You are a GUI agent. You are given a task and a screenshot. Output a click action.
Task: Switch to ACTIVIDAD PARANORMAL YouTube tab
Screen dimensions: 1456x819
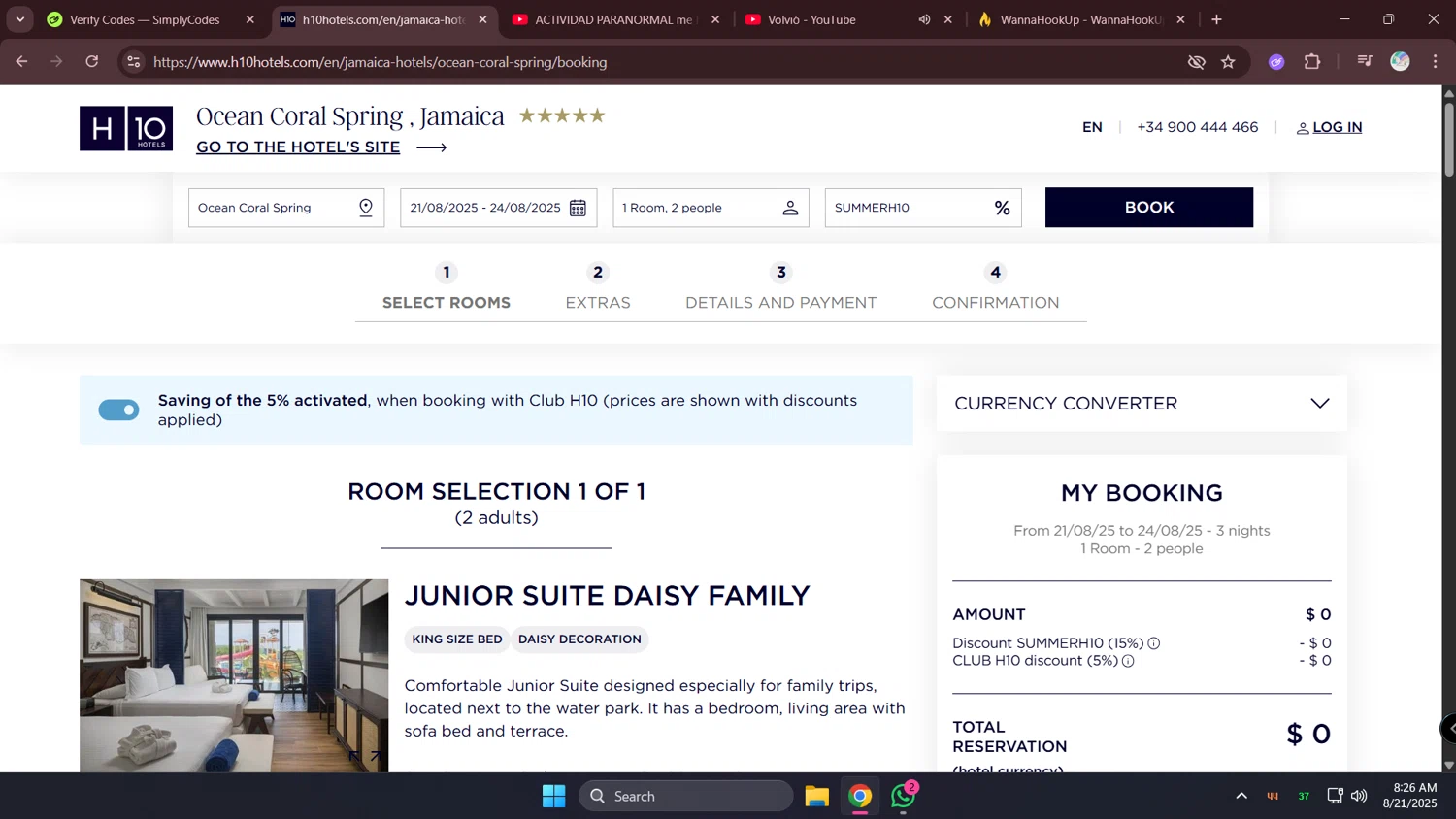pos(613,19)
